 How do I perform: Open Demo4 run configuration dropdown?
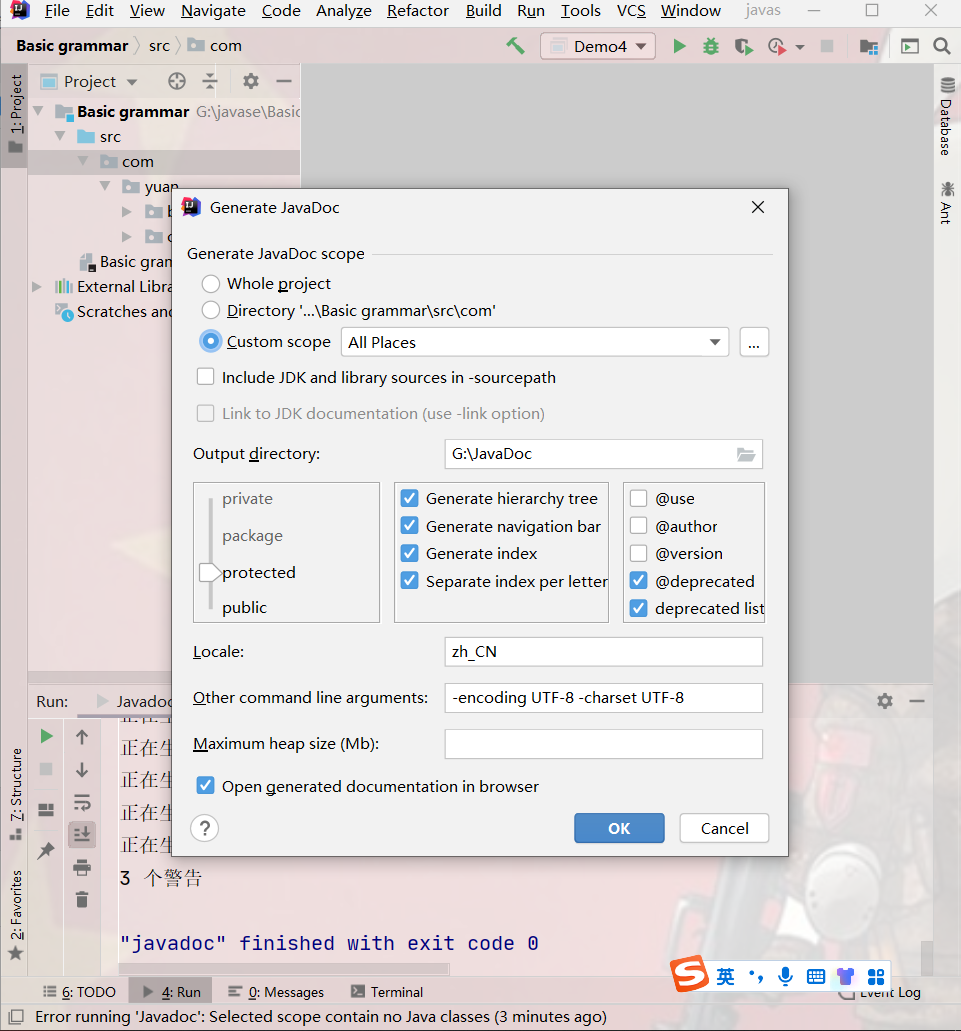(598, 46)
